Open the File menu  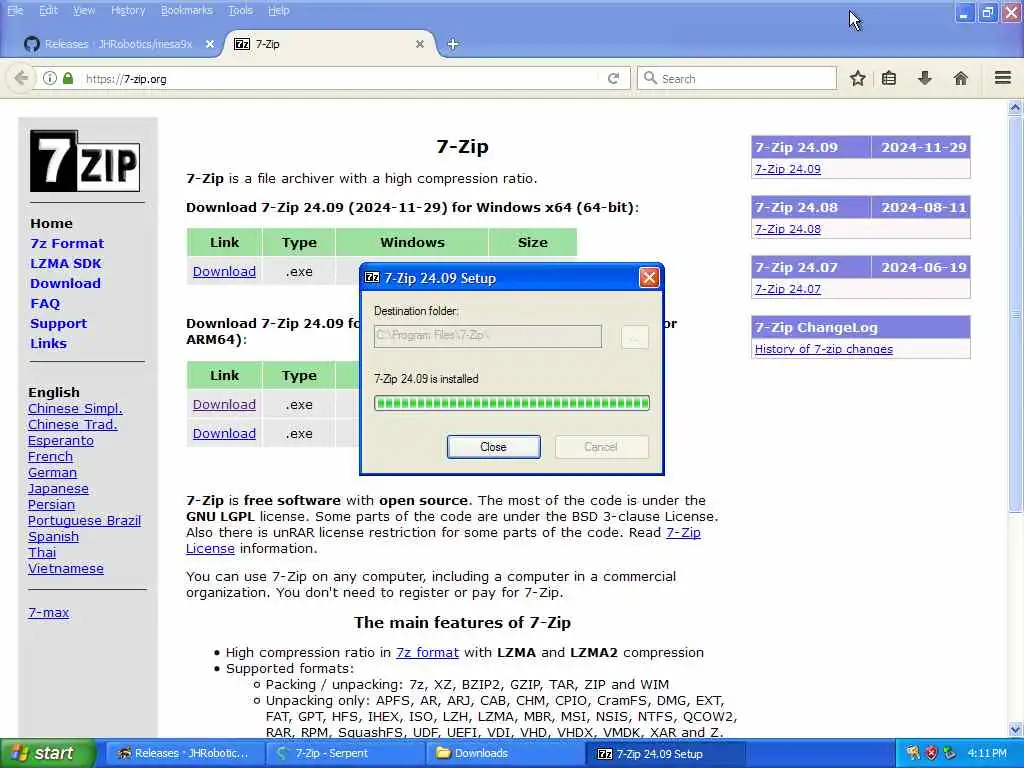(15, 10)
